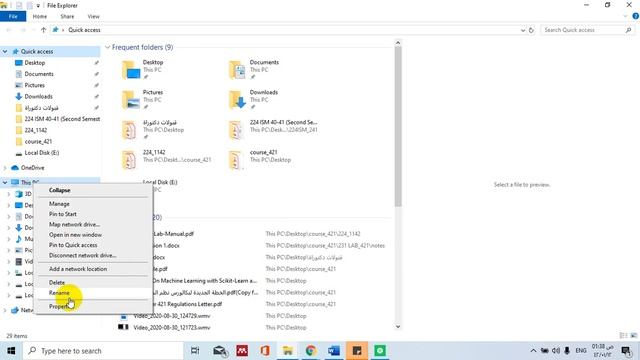Viewport: 640px width, 360px height.
Task: Select Desktop in the navigation pane
Action: tap(35, 63)
